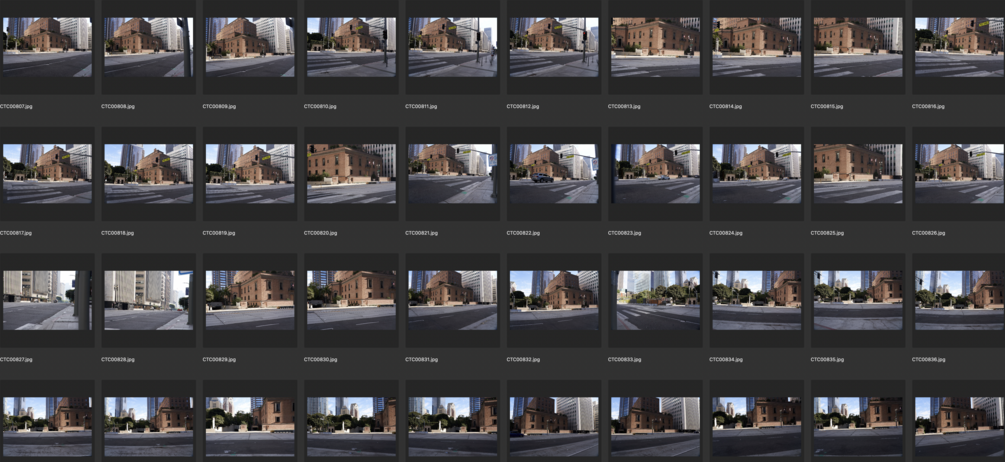Choose the image preview of CTC00830.jpg
The width and height of the screenshot is (1005, 462).
click(351, 301)
